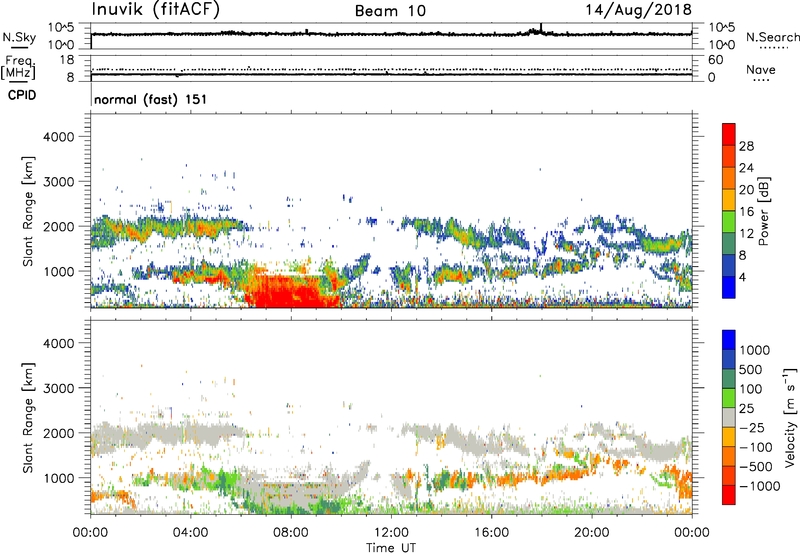Click the 'Power [dB]' colorbar label
The height and width of the screenshot is (554, 800).
(763, 211)
